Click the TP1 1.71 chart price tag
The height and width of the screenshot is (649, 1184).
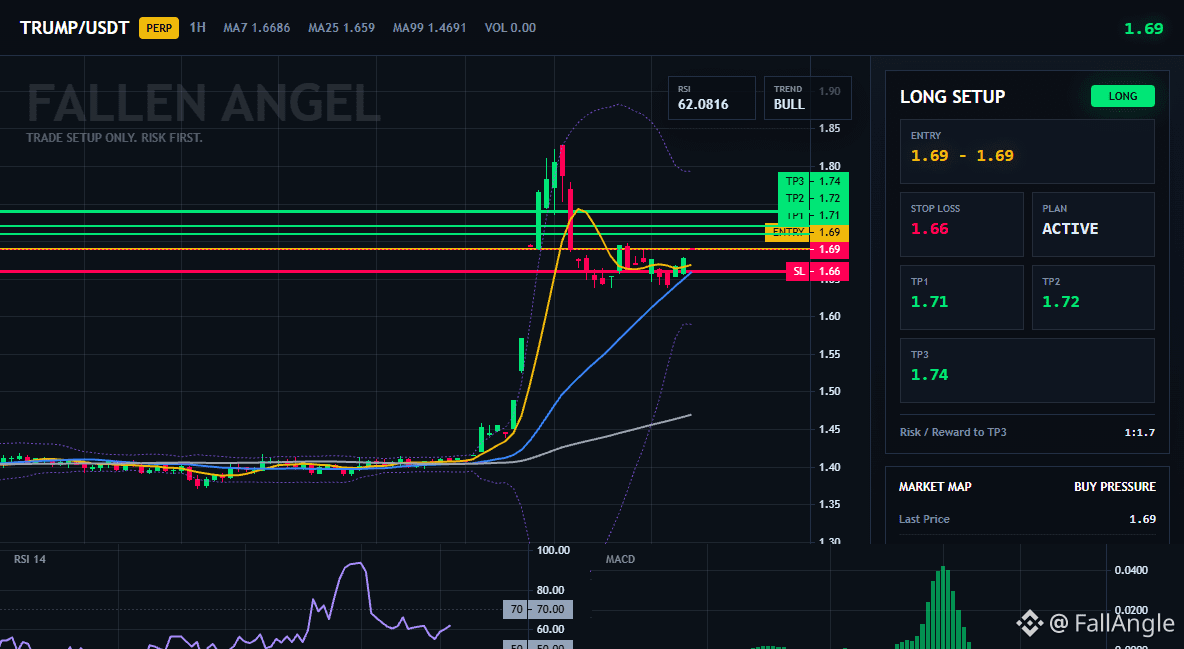[x=813, y=215]
